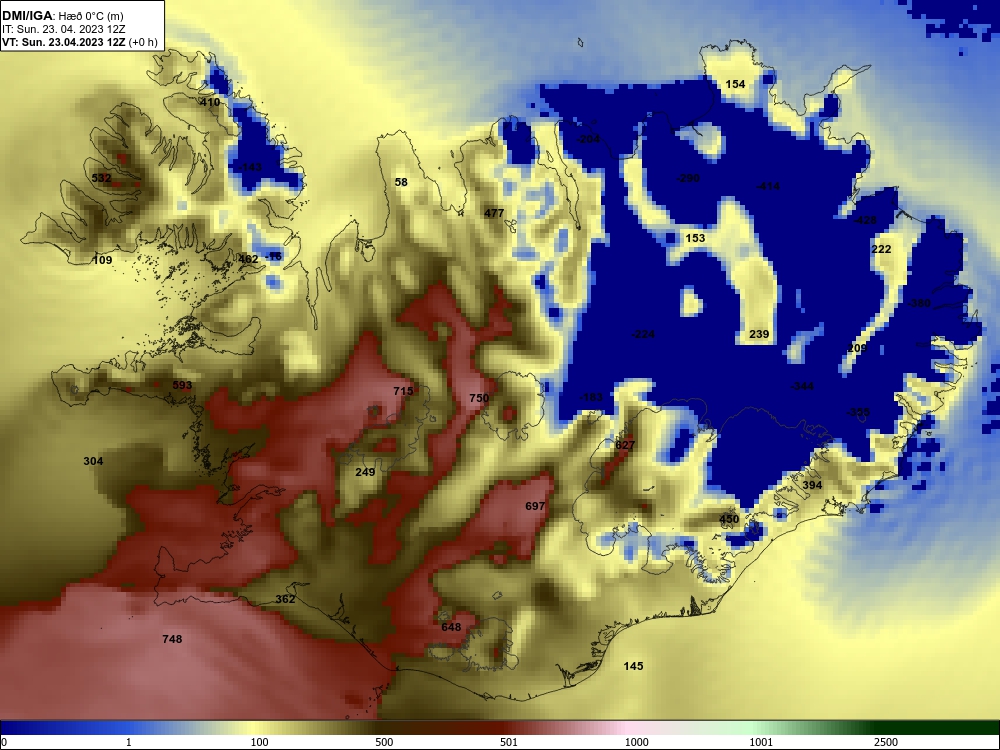The image size is (1000, 750).
Task: Click the 450 height label
Action: pos(729,519)
